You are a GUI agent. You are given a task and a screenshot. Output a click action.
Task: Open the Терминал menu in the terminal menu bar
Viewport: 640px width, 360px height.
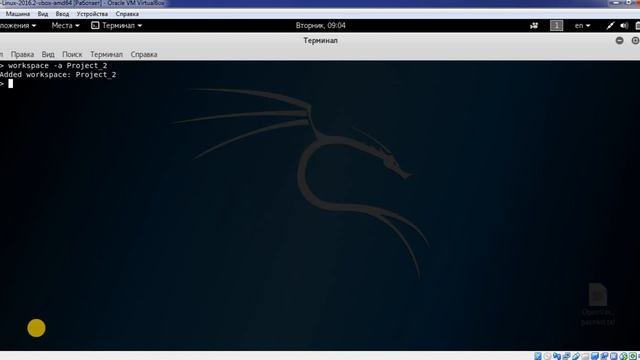106,54
